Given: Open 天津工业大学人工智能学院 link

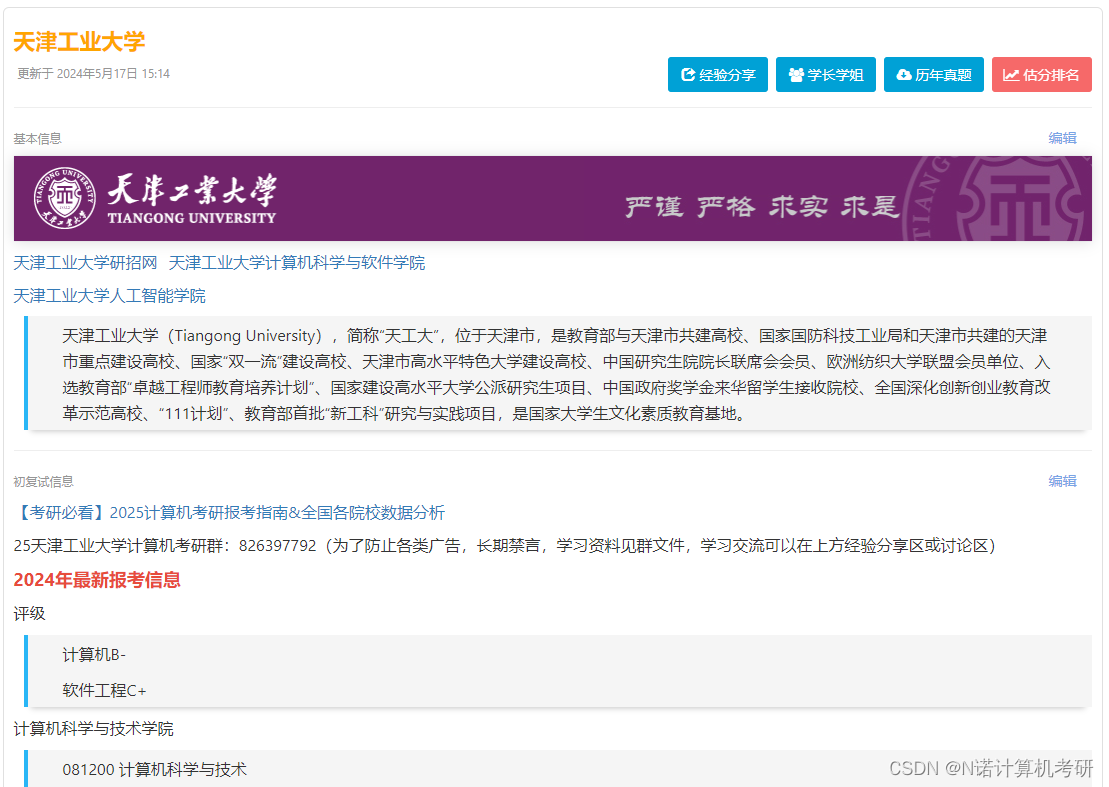Looking at the screenshot, I should (109, 296).
